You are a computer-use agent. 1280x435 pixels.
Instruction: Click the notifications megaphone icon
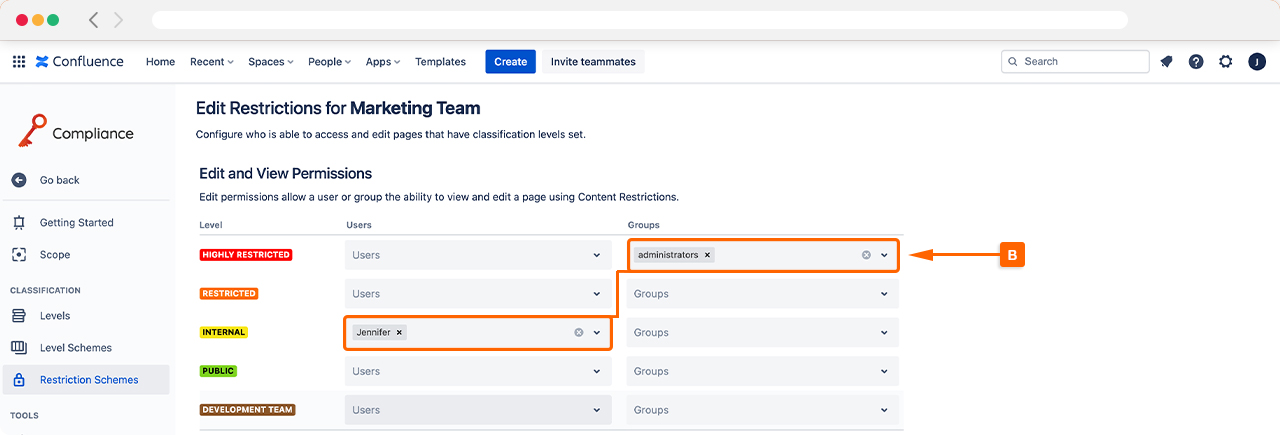pyautogui.click(x=1166, y=62)
